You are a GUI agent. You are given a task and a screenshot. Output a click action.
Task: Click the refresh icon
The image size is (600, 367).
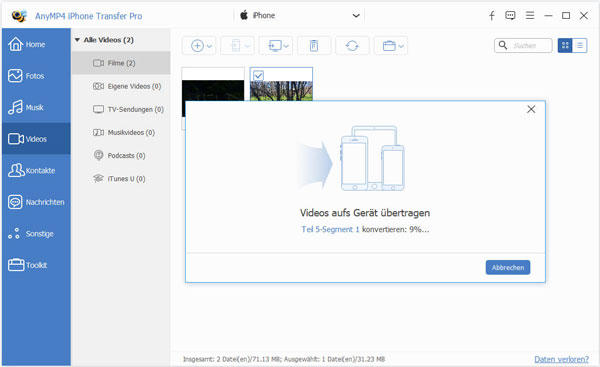coord(352,46)
